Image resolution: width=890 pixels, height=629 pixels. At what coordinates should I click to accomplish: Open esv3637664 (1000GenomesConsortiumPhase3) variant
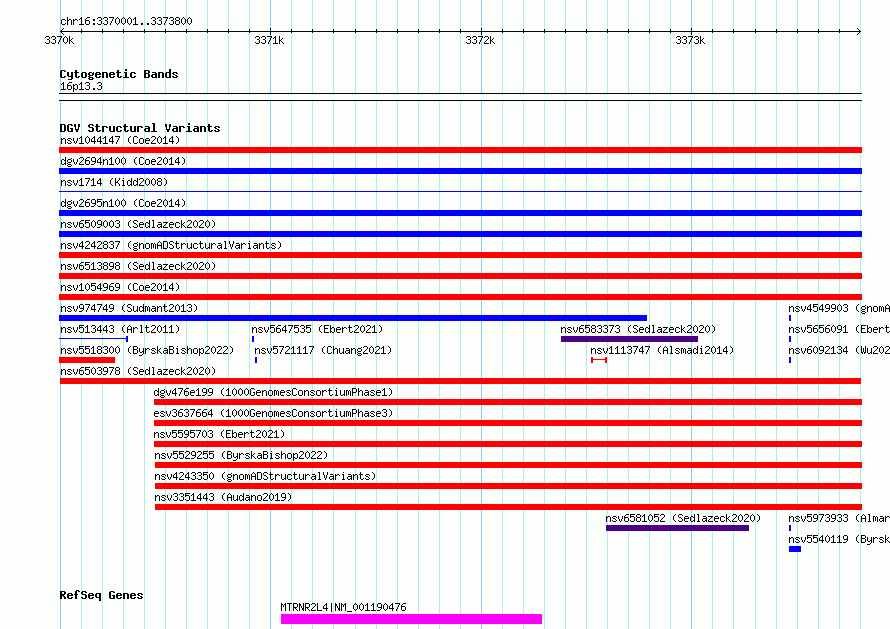coord(273,413)
